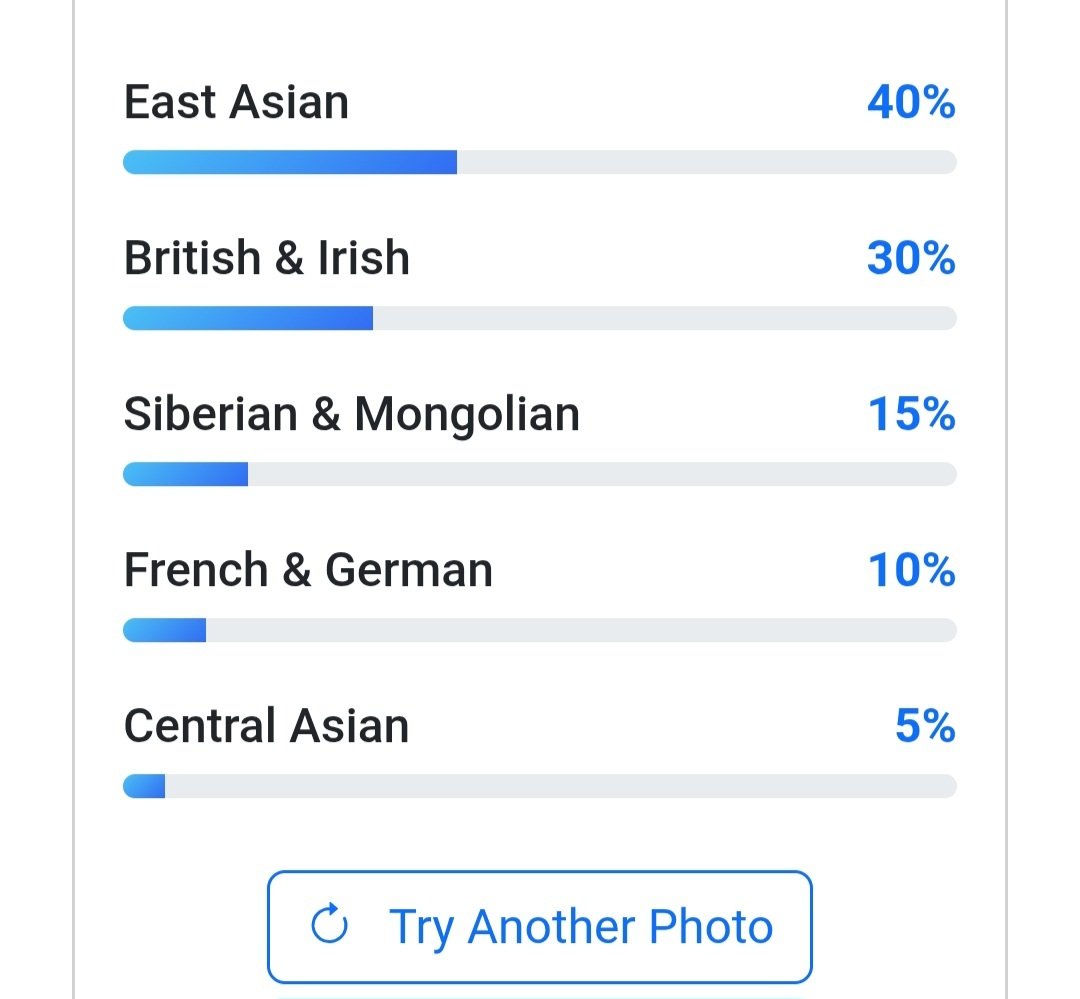Tap the Siberian & Mongolian label

pyautogui.click(x=351, y=414)
